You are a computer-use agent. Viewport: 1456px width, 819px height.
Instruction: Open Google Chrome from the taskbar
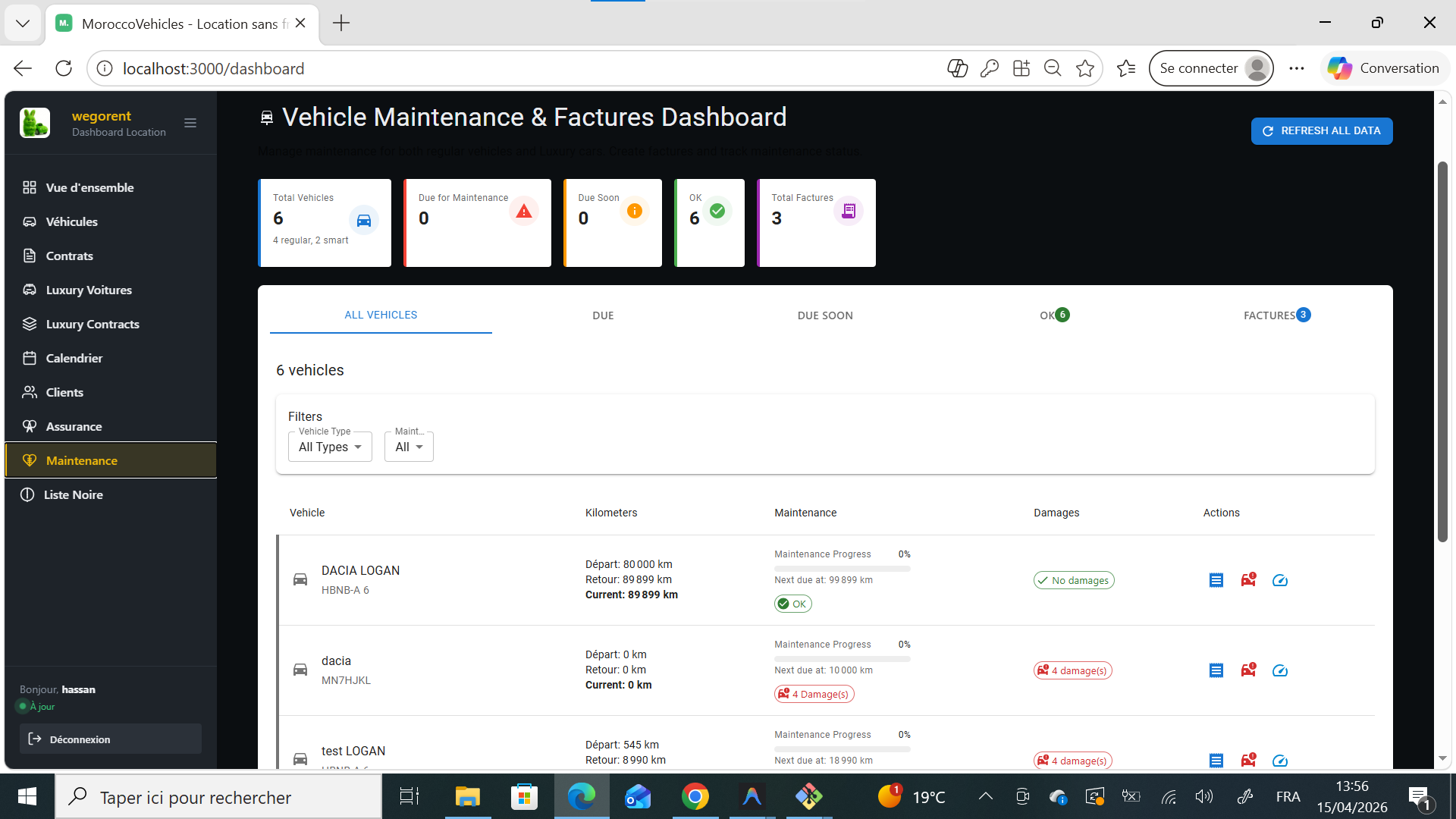click(695, 797)
